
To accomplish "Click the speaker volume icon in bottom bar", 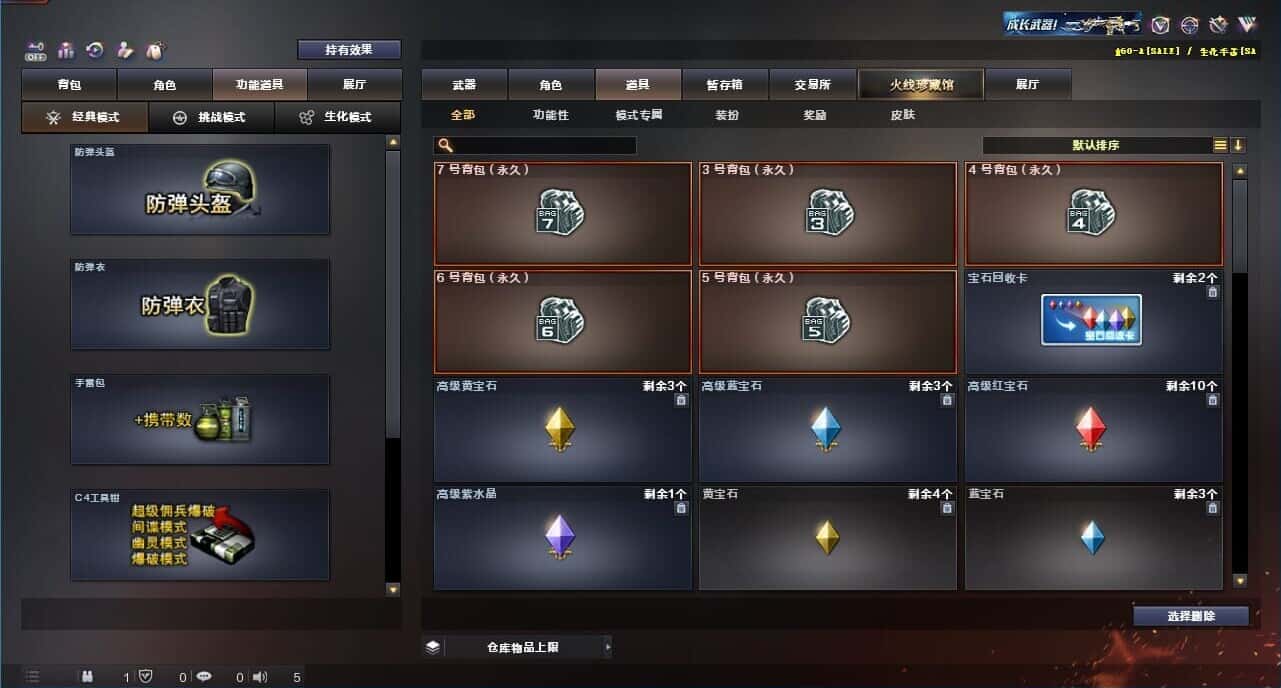I will 260,677.
